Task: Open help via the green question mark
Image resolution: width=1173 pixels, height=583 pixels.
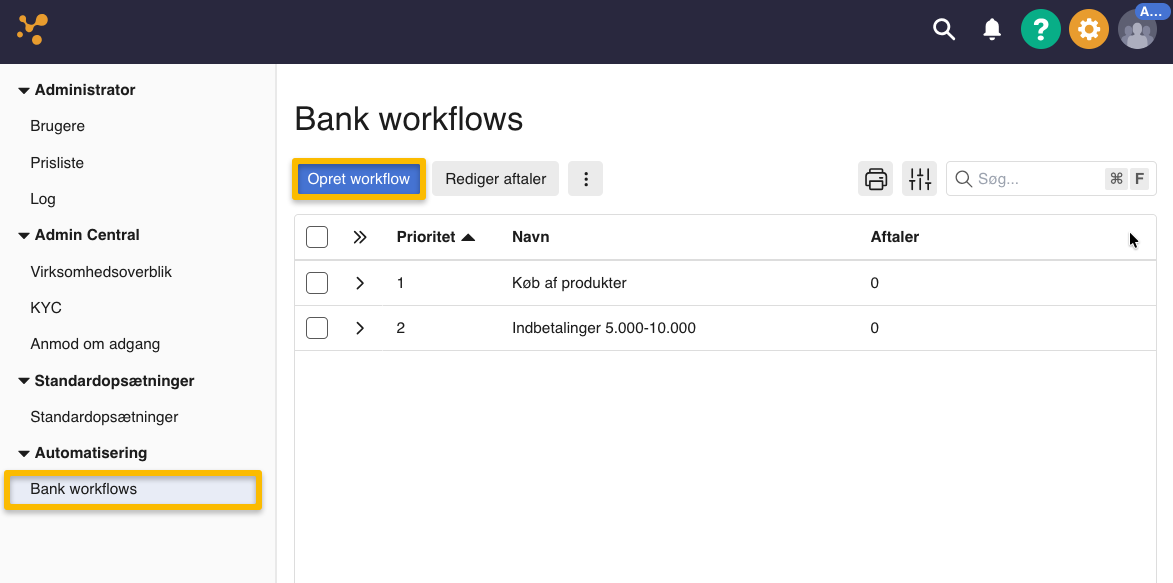Action: 1040,29
